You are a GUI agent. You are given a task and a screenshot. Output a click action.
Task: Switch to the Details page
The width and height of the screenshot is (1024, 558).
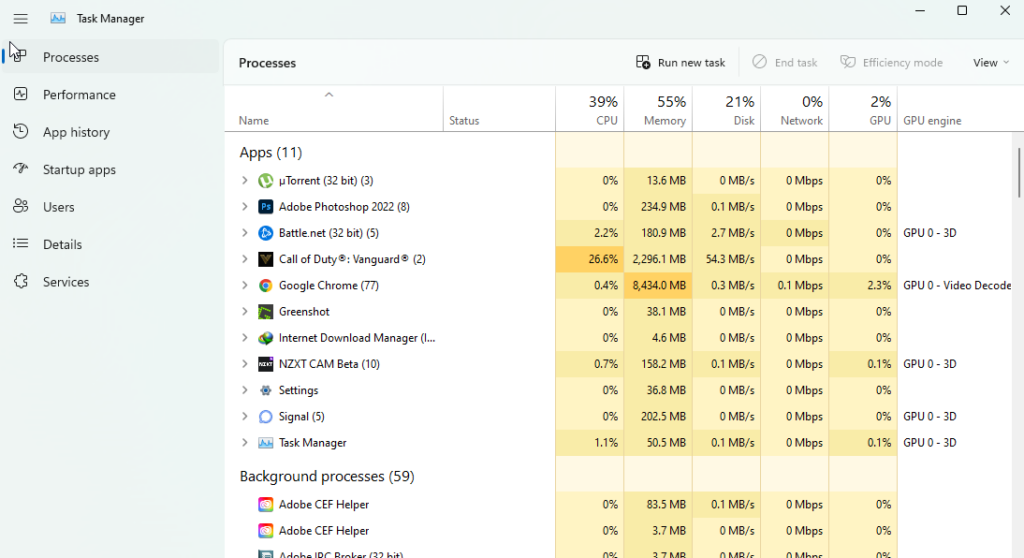(62, 244)
